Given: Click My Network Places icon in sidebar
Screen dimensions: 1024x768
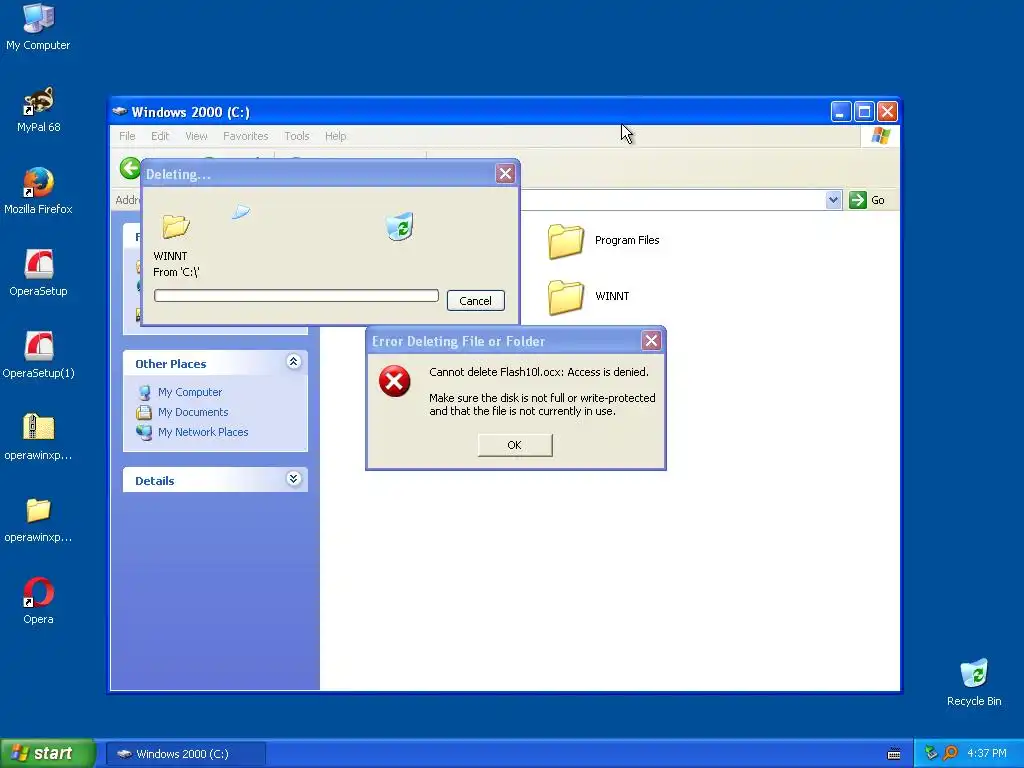Looking at the screenshot, I should point(144,432).
